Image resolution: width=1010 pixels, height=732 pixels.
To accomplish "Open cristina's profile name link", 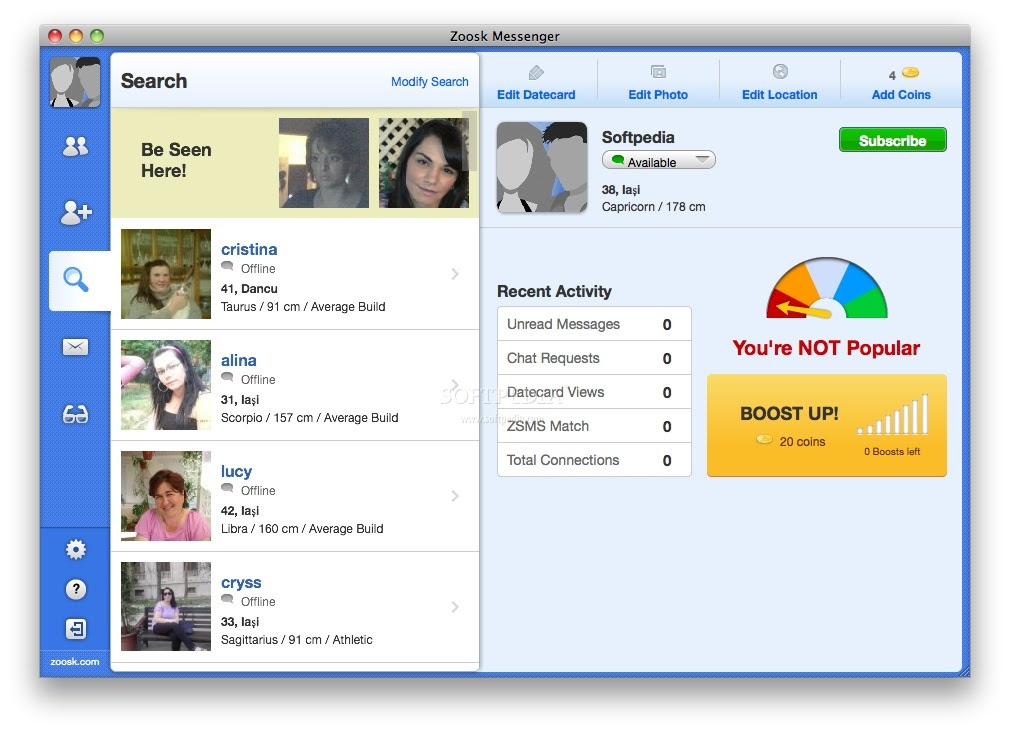I will tap(249, 249).
